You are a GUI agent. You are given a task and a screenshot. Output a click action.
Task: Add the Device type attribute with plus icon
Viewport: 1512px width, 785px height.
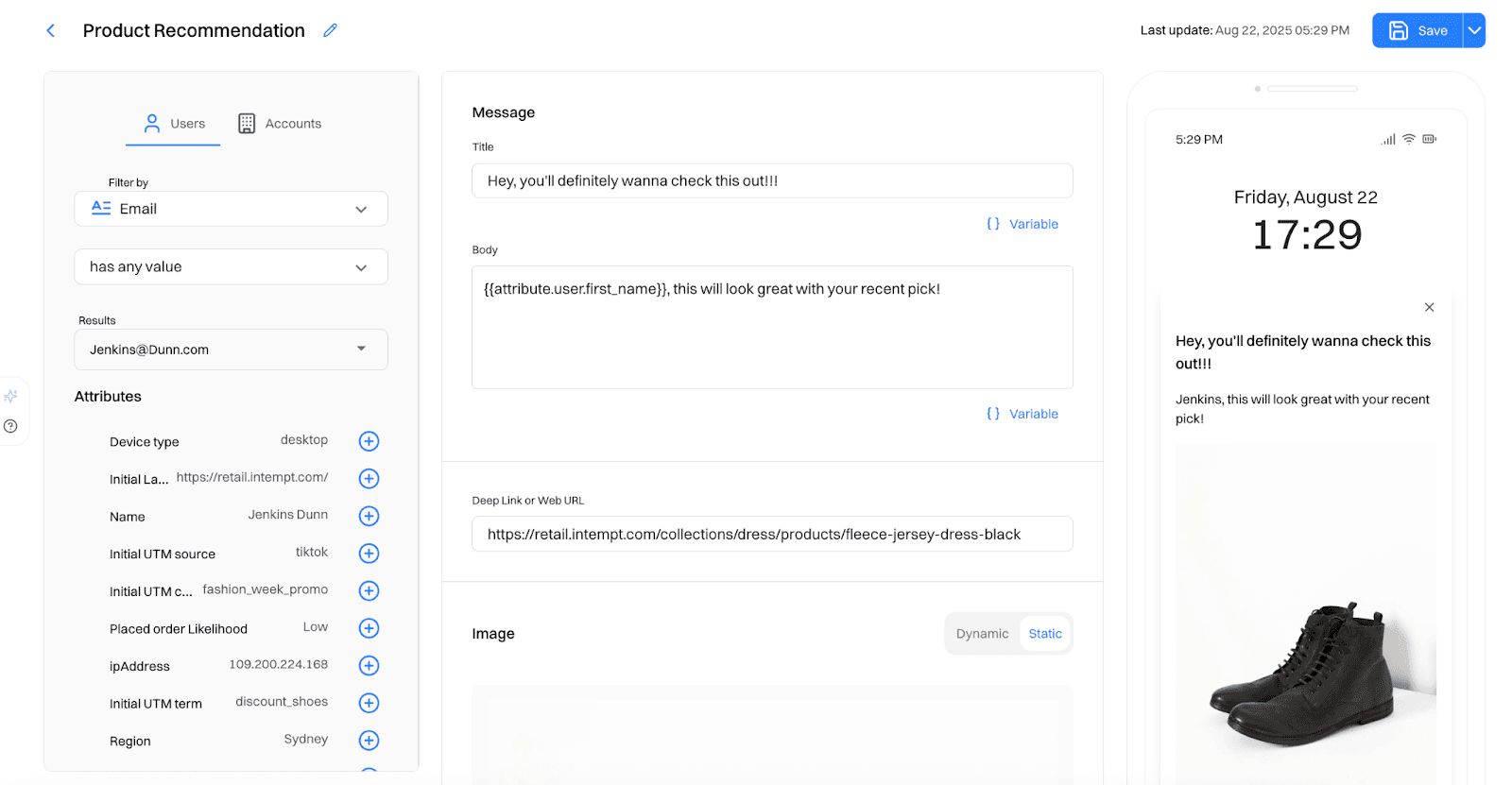(369, 441)
